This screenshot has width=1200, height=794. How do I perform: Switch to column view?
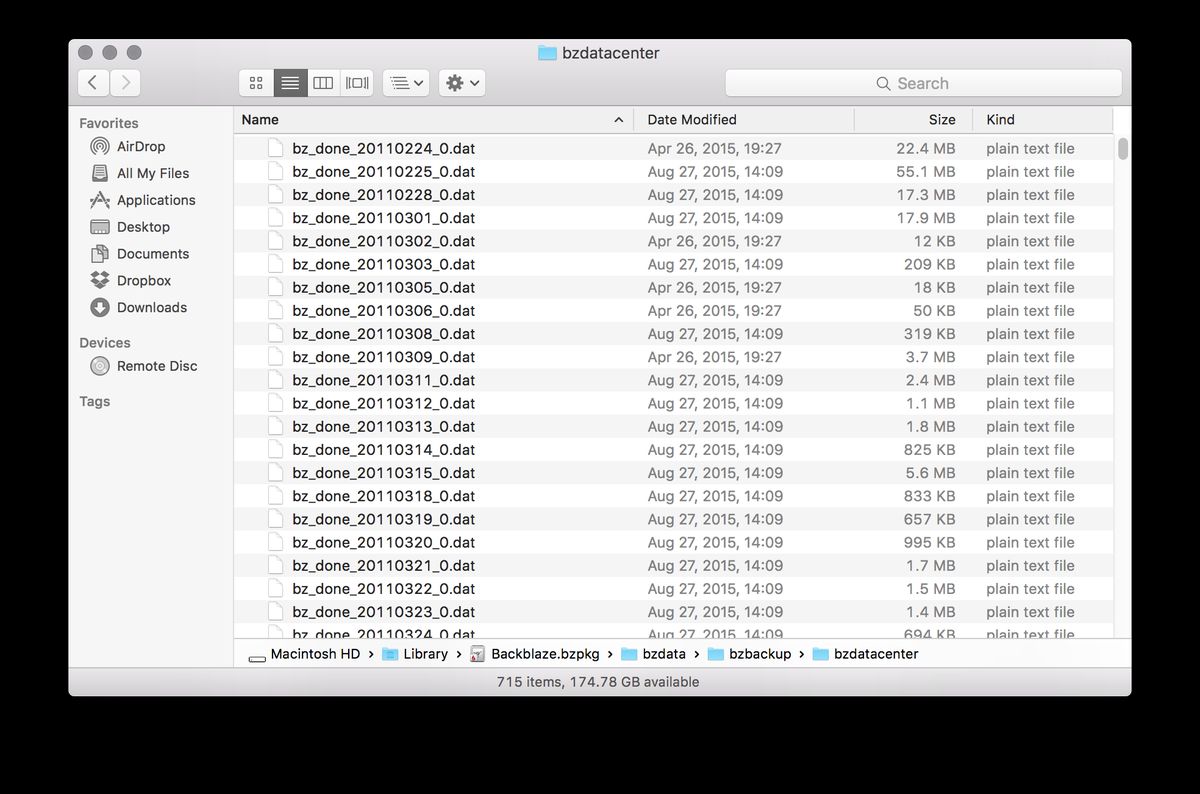coord(323,83)
